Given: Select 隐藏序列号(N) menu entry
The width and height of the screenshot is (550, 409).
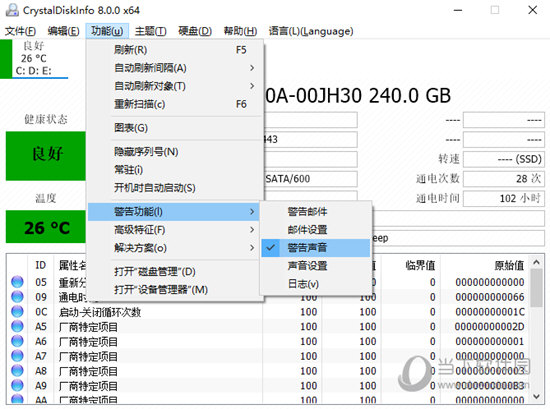Looking at the screenshot, I should 175,152.
